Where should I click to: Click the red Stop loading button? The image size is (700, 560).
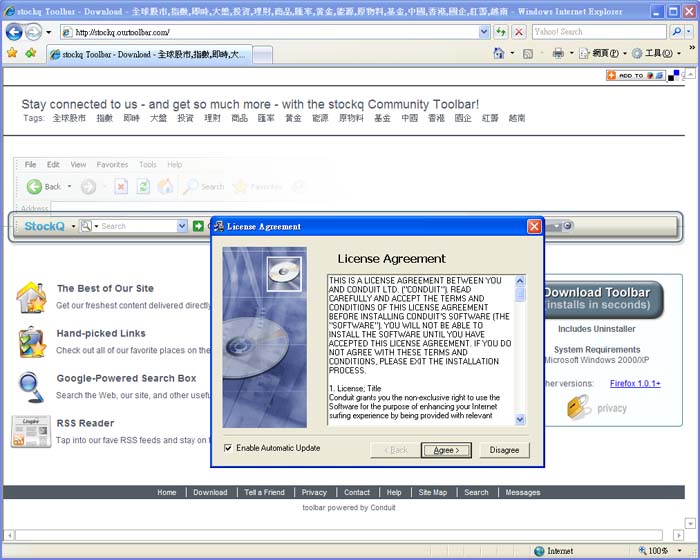pyautogui.click(x=518, y=32)
